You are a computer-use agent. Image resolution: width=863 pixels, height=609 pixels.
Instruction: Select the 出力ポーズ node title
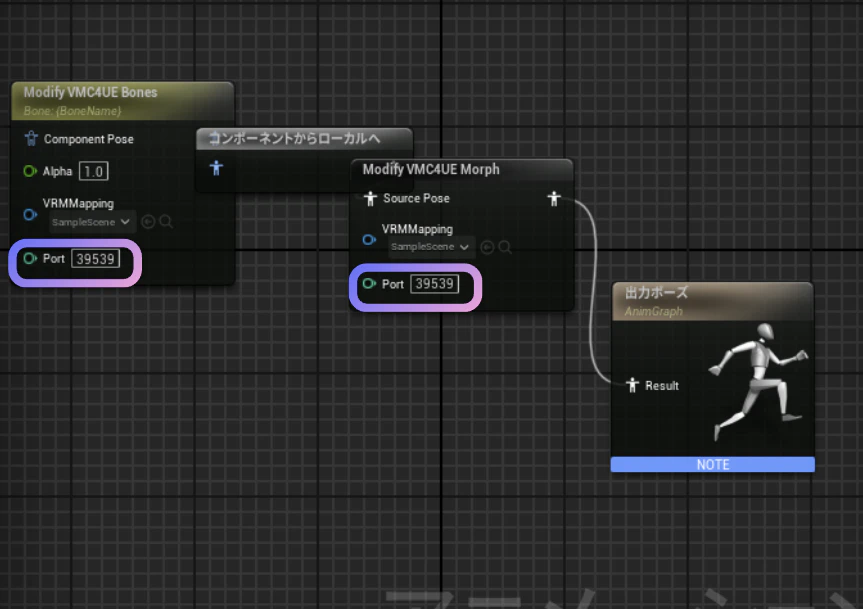coord(656,292)
